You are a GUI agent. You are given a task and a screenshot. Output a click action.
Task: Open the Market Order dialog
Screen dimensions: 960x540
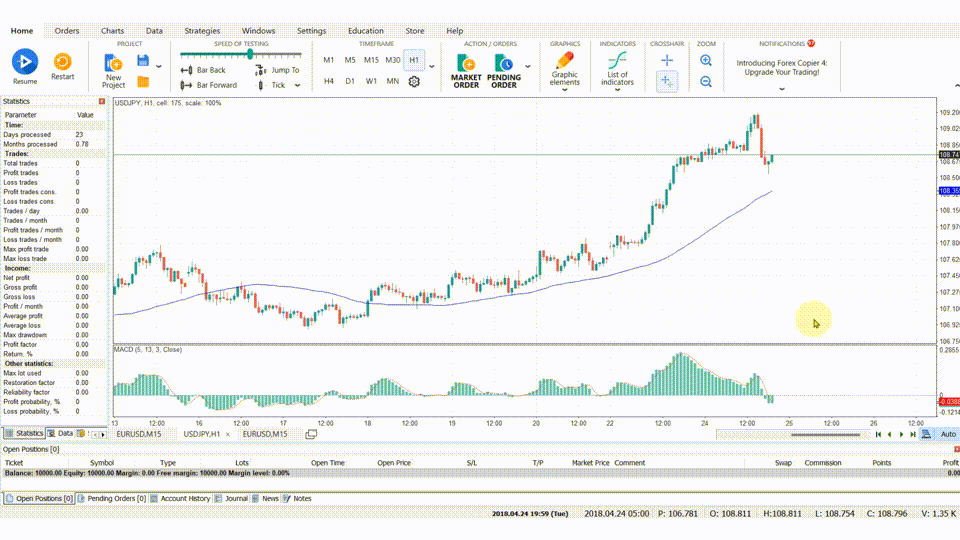[466, 70]
